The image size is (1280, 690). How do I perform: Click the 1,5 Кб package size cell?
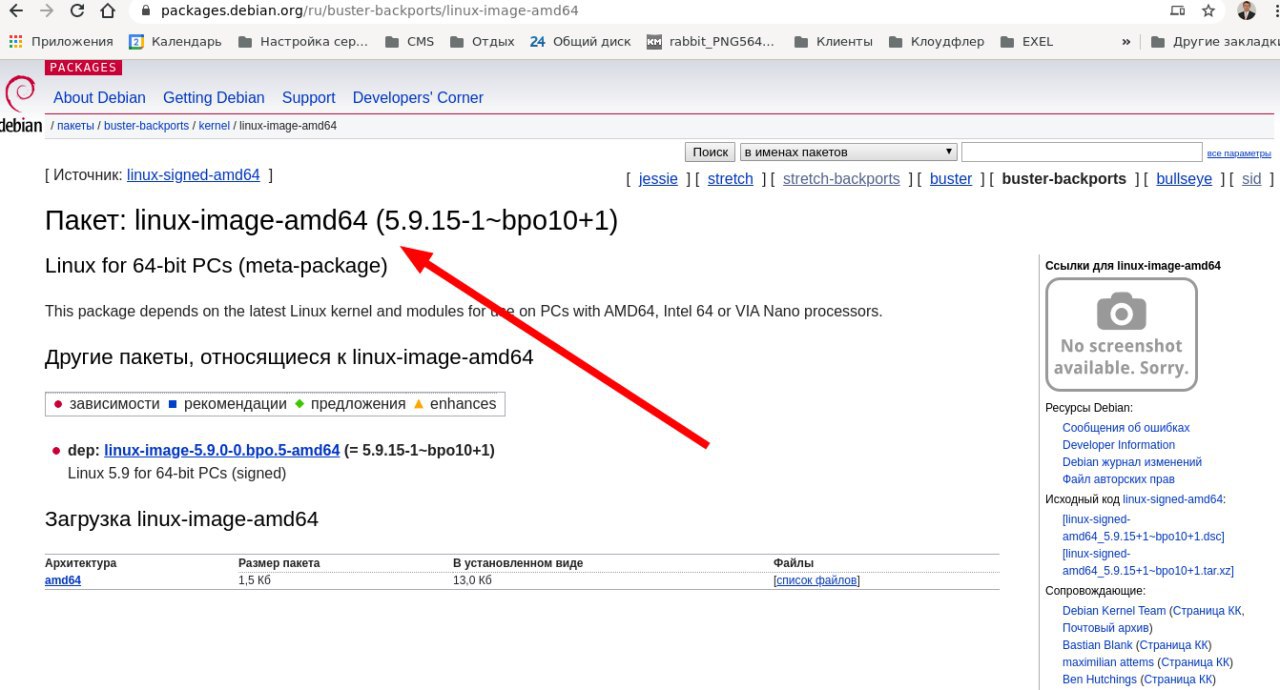[x=255, y=580]
